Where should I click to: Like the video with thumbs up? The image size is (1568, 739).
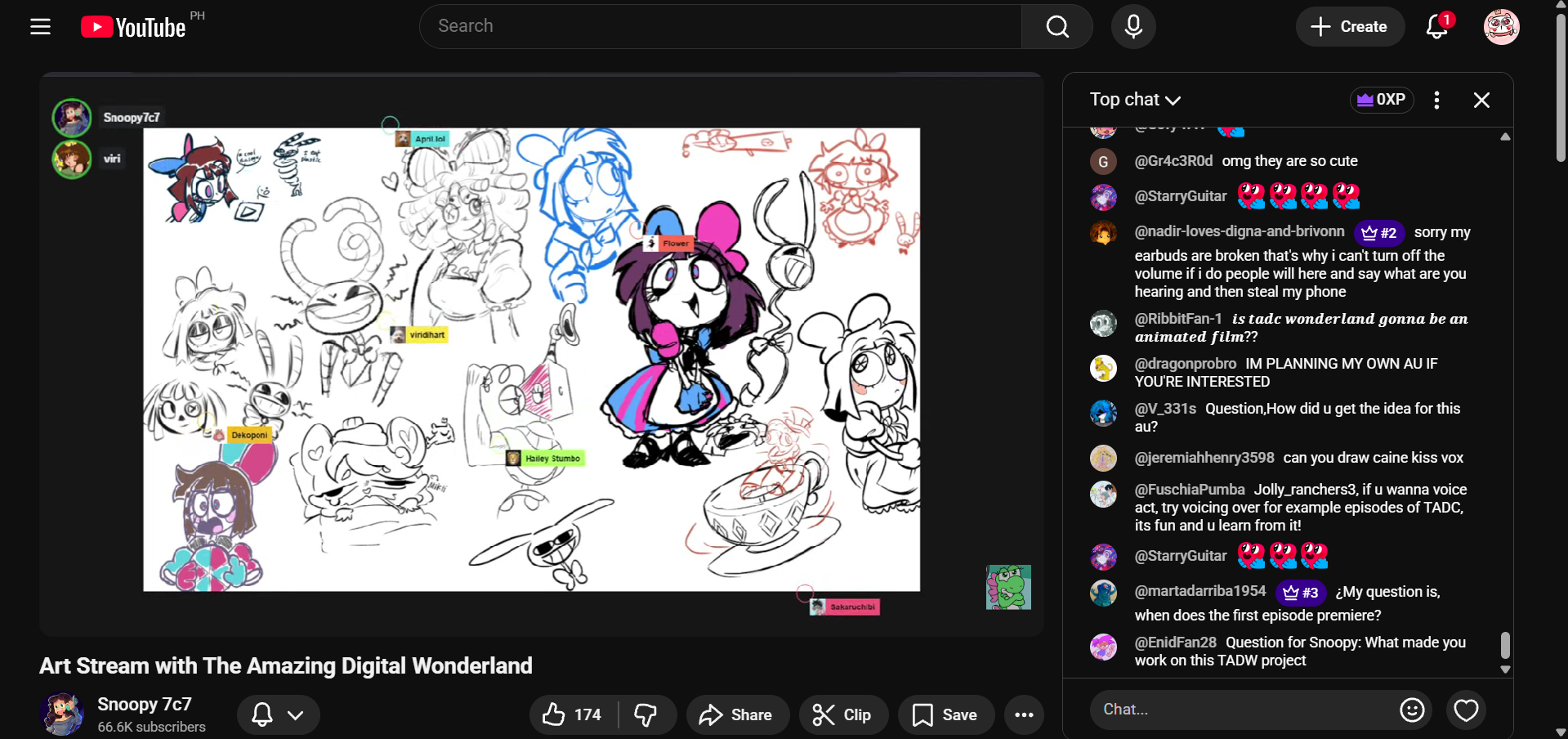(573, 714)
